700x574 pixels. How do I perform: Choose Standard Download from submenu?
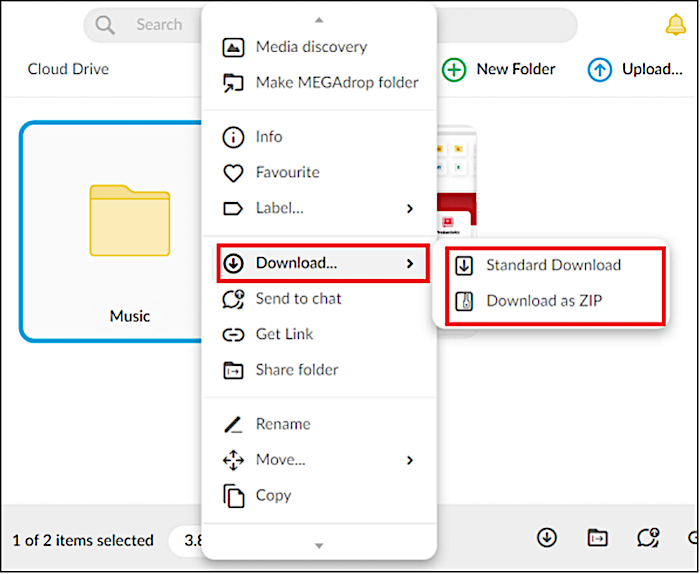pyautogui.click(x=553, y=266)
